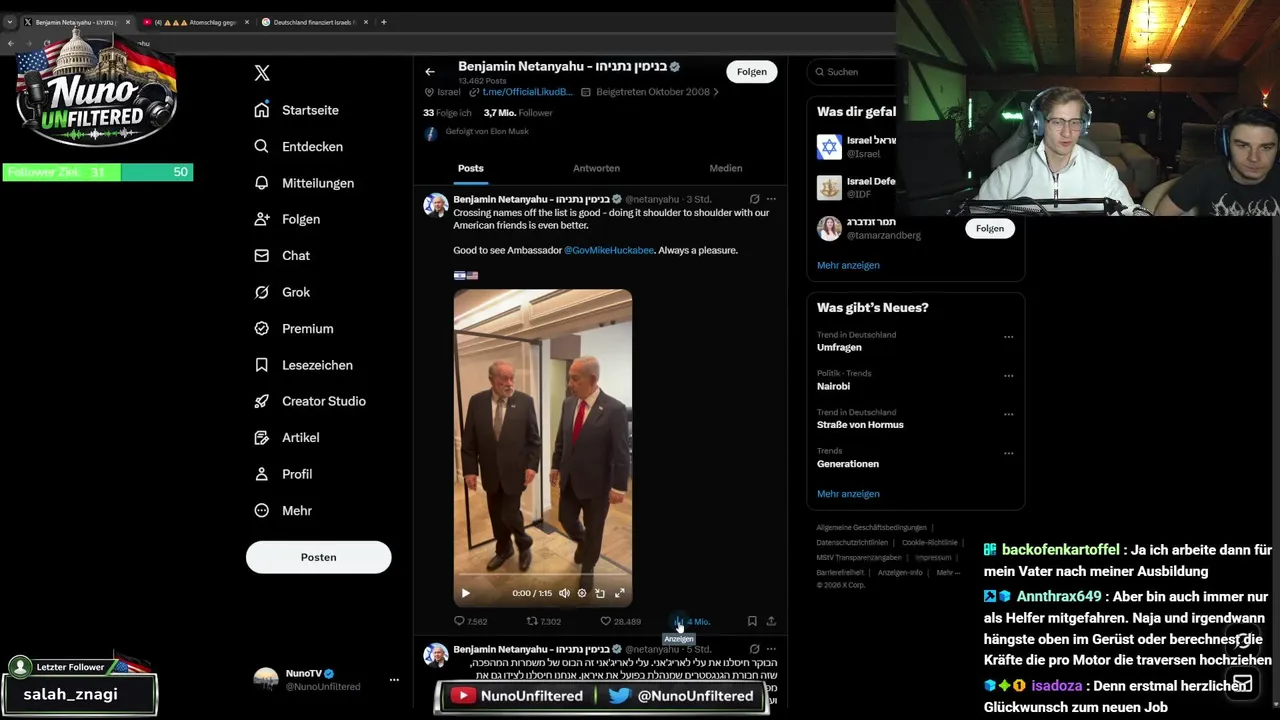View the post analytics showing 4 Mio.
The image size is (1280, 720).
pos(692,621)
